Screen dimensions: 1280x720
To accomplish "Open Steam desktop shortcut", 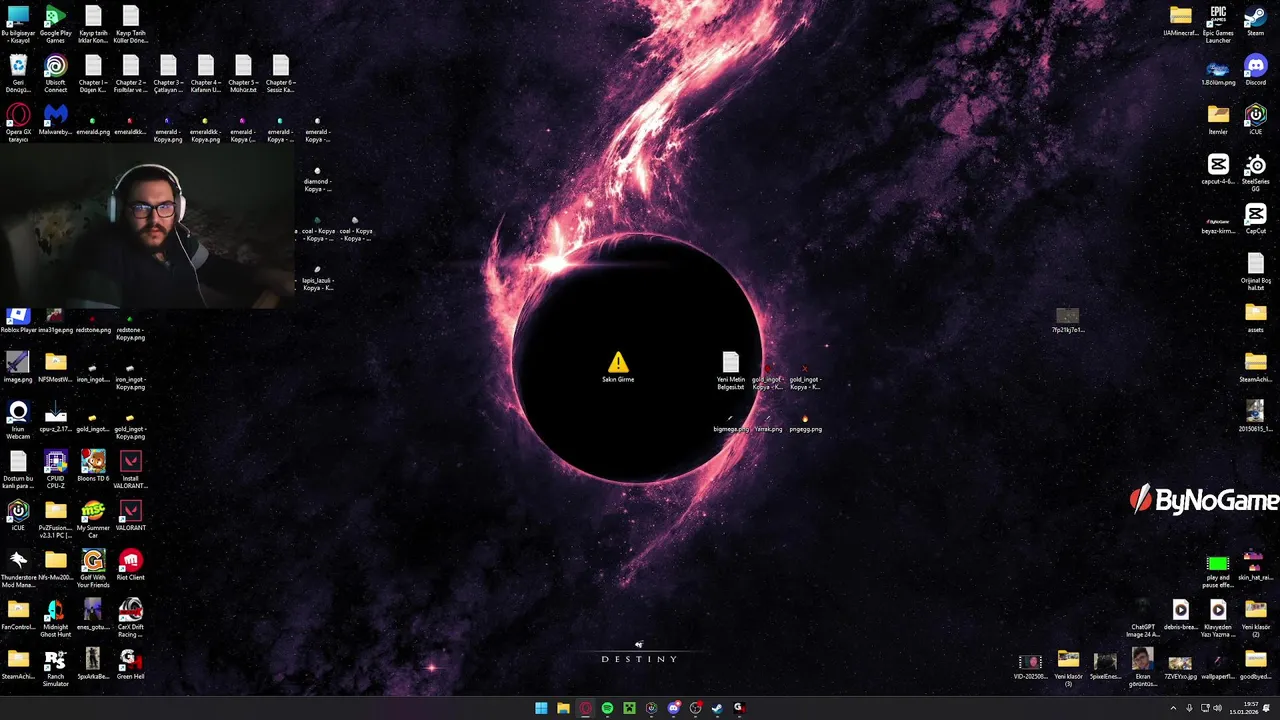I will pos(1255,21).
